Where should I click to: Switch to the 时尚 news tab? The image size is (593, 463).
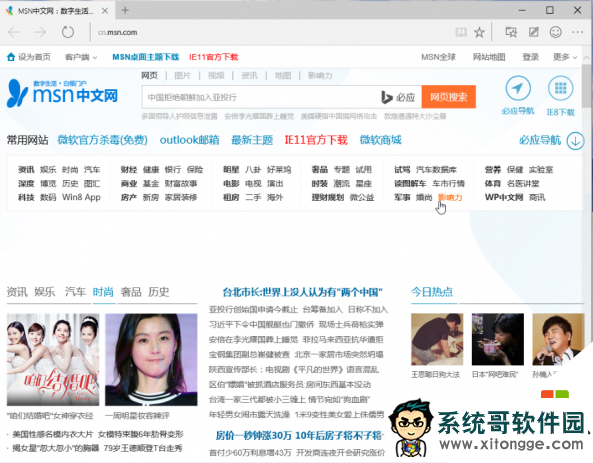coord(103,292)
